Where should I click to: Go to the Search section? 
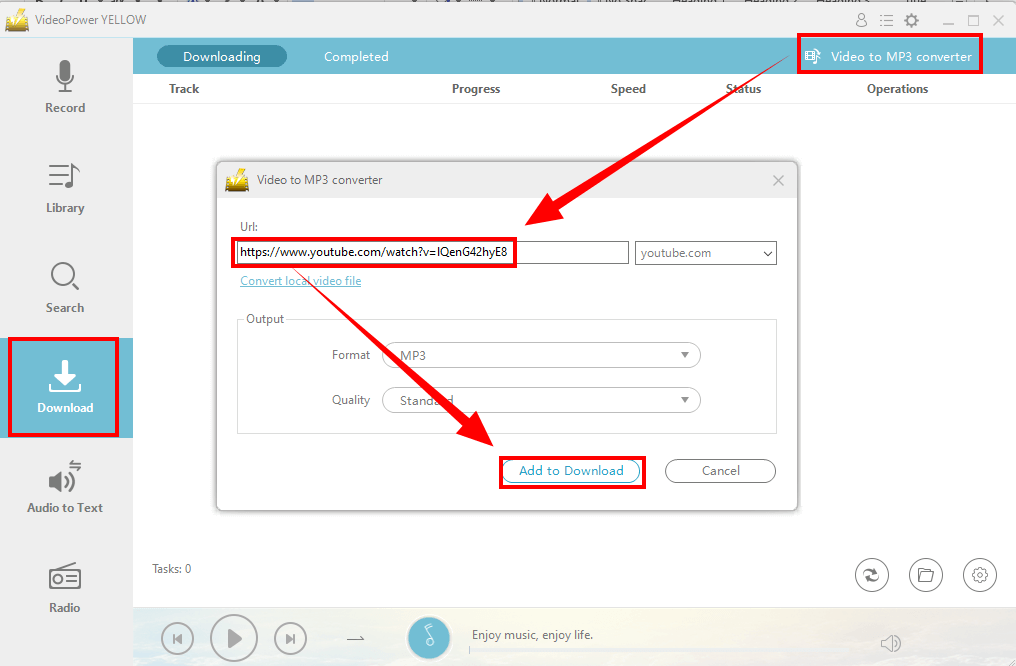pyautogui.click(x=65, y=288)
